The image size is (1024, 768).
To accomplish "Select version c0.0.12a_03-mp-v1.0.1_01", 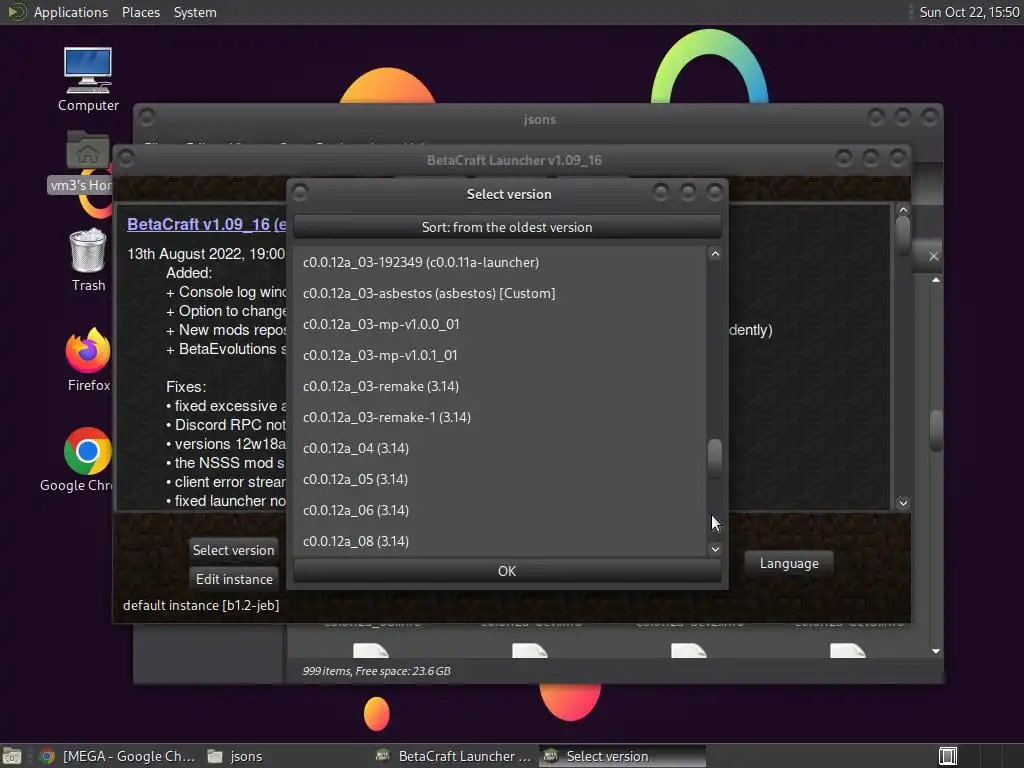I will point(500,355).
